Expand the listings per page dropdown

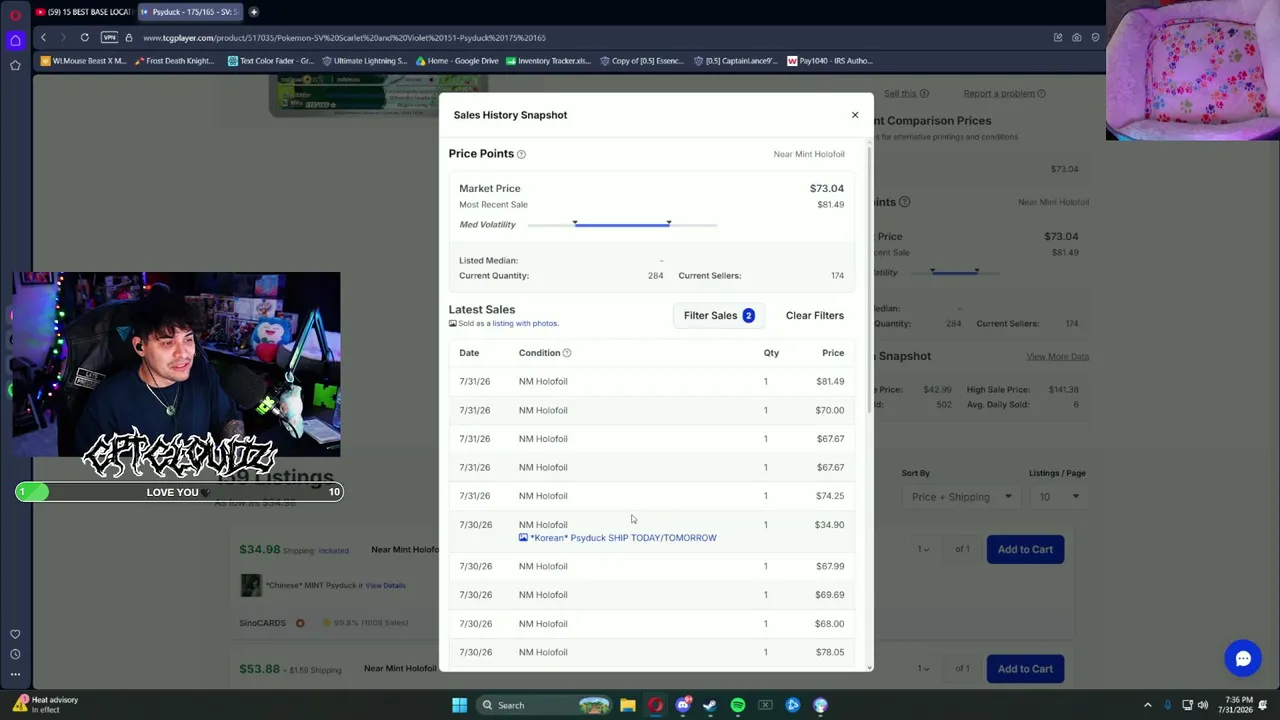point(1059,497)
